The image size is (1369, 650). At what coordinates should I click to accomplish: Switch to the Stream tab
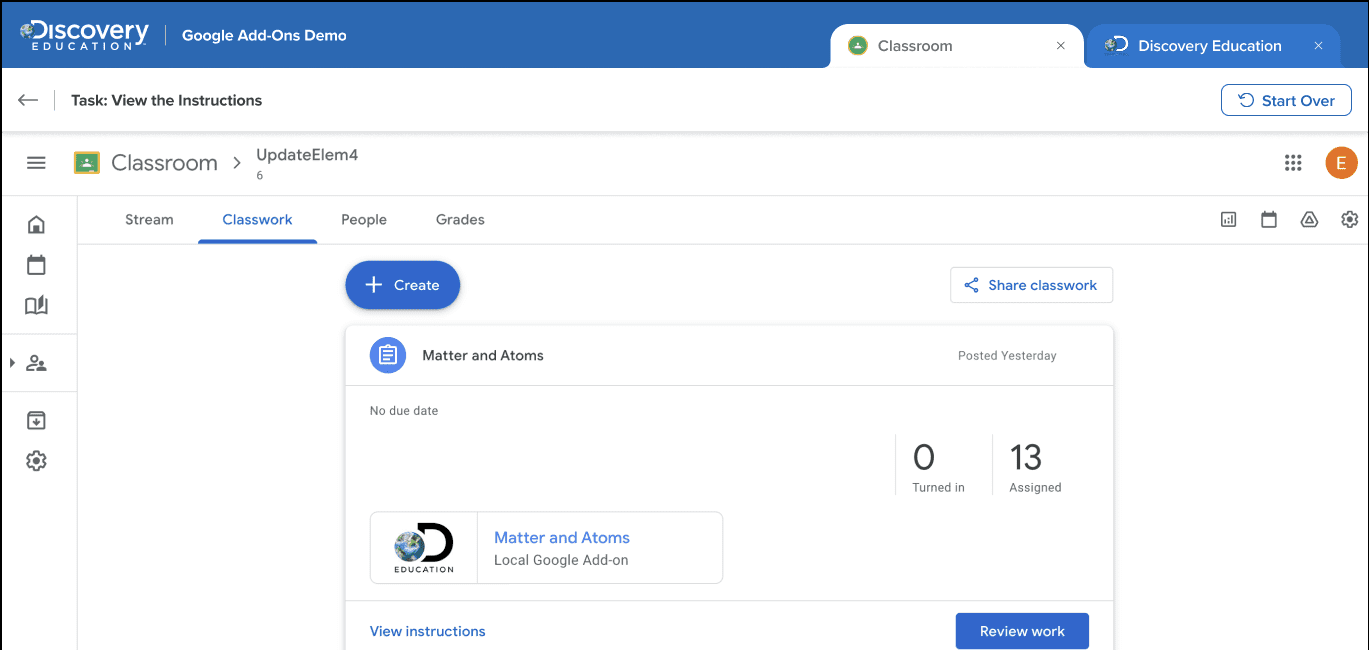149,220
